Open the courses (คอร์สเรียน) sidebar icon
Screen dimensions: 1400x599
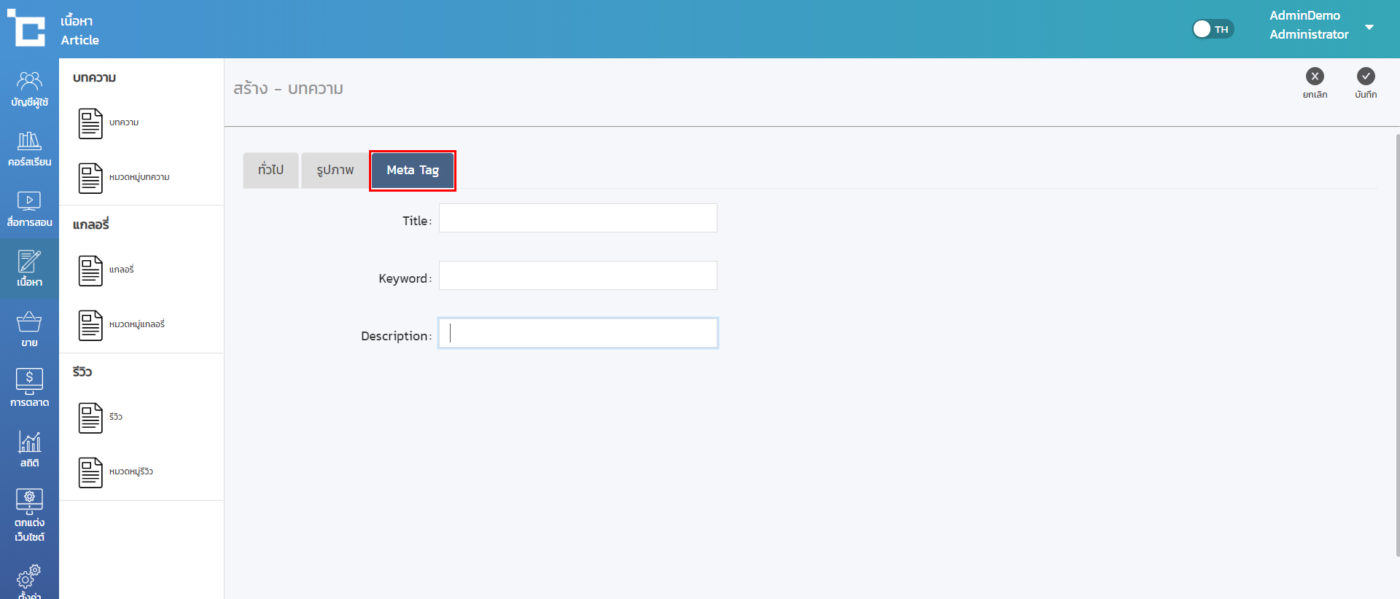point(30,141)
